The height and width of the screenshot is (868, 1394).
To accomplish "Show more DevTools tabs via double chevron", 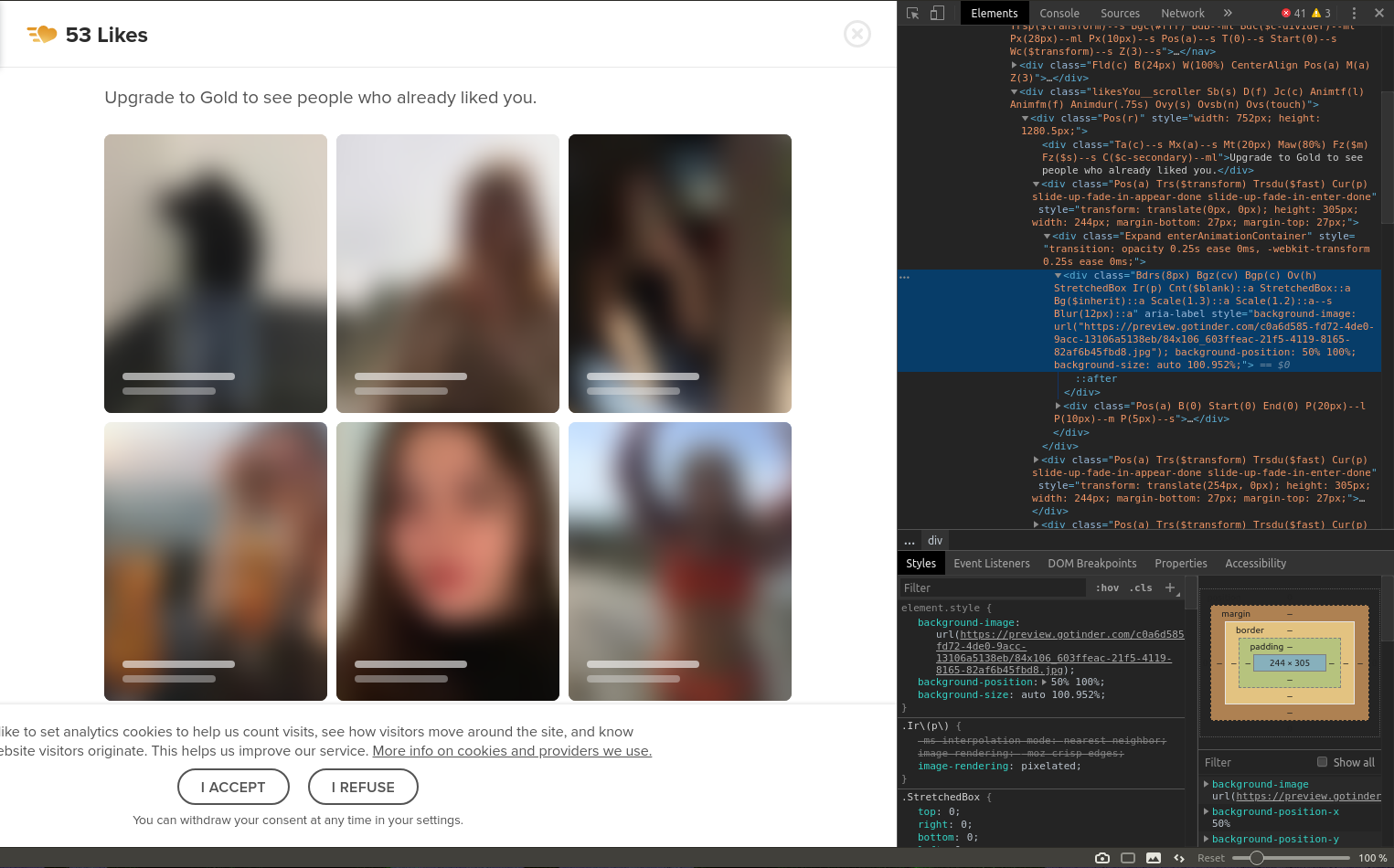I will tap(1228, 14).
